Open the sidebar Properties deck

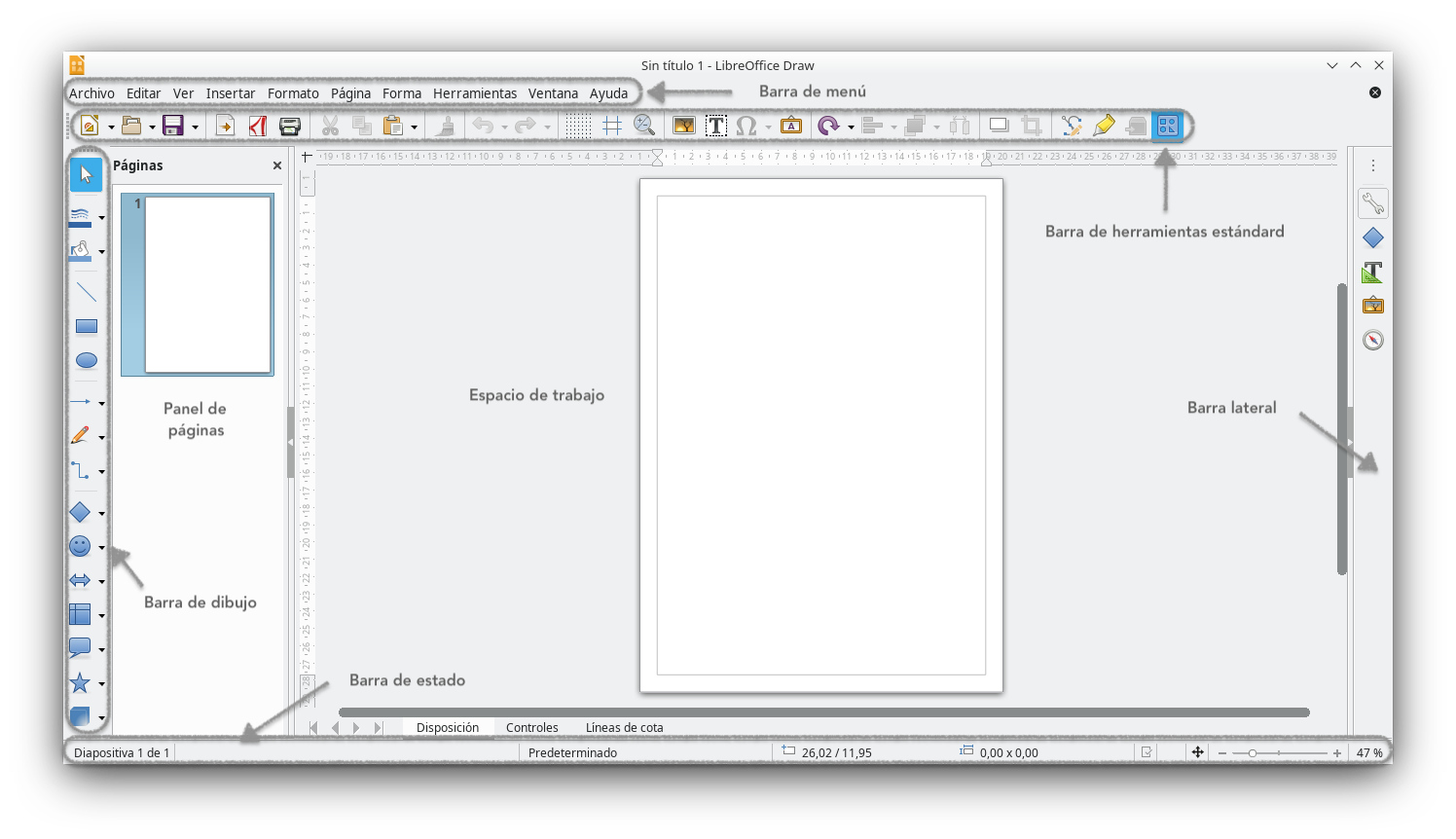tap(1373, 203)
